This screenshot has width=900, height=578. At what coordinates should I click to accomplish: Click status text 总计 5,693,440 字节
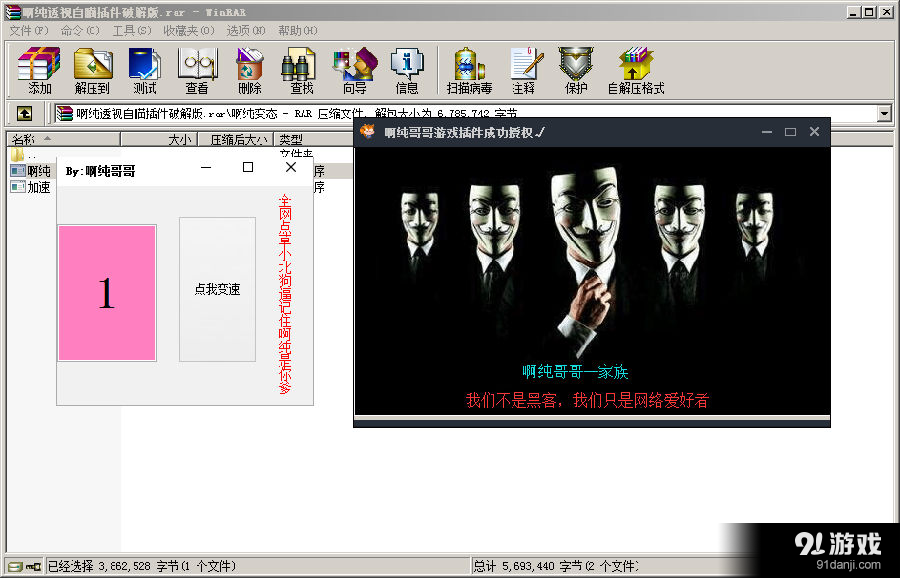pos(556,567)
